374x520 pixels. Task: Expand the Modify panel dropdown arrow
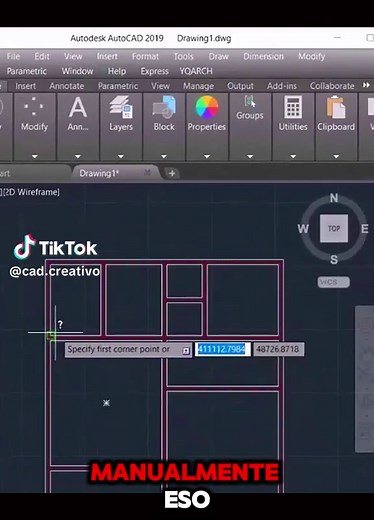point(35,156)
